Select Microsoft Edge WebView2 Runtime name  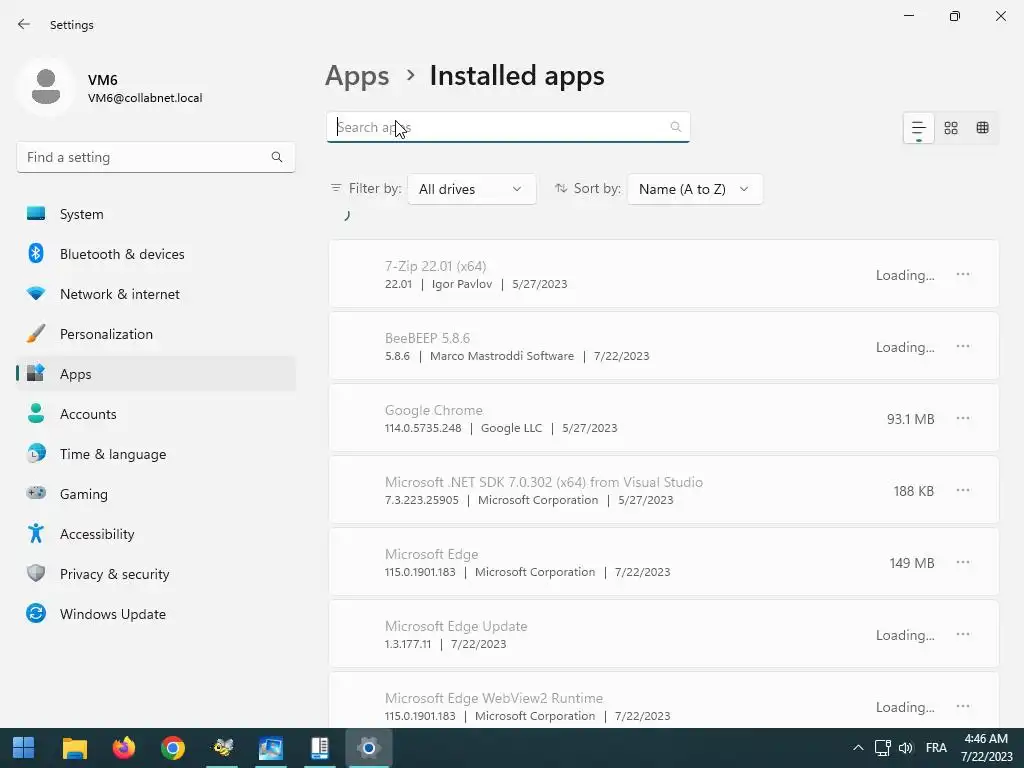click(x=494, y=698)
